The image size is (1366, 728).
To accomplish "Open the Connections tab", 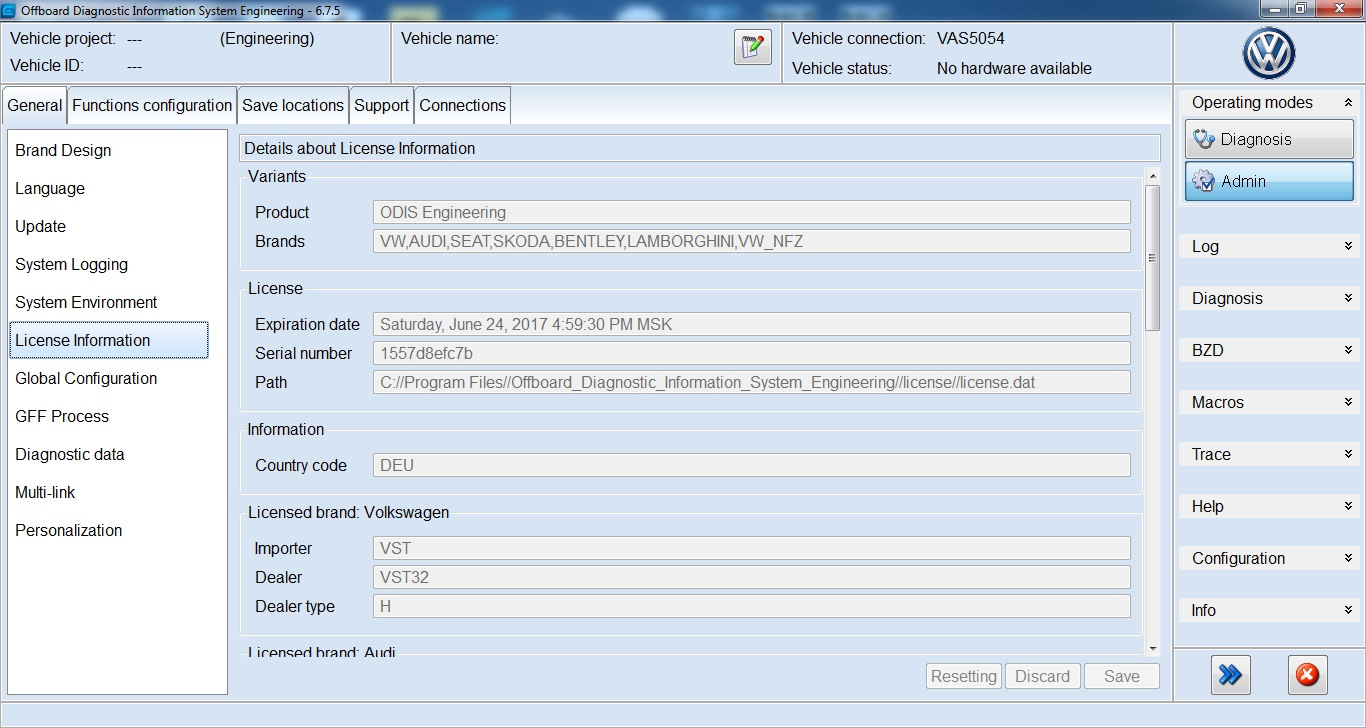I will coord(463,105).
